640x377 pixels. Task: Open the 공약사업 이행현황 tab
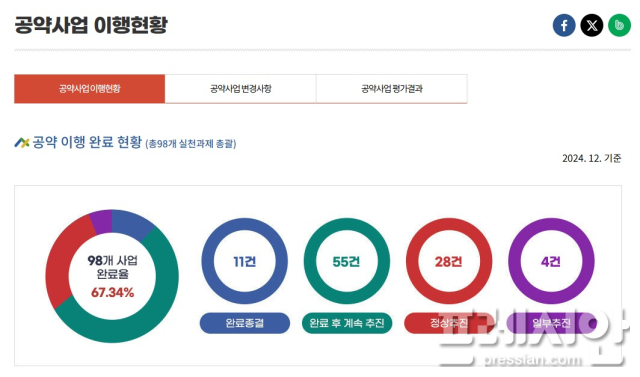[x=89, y=89]
